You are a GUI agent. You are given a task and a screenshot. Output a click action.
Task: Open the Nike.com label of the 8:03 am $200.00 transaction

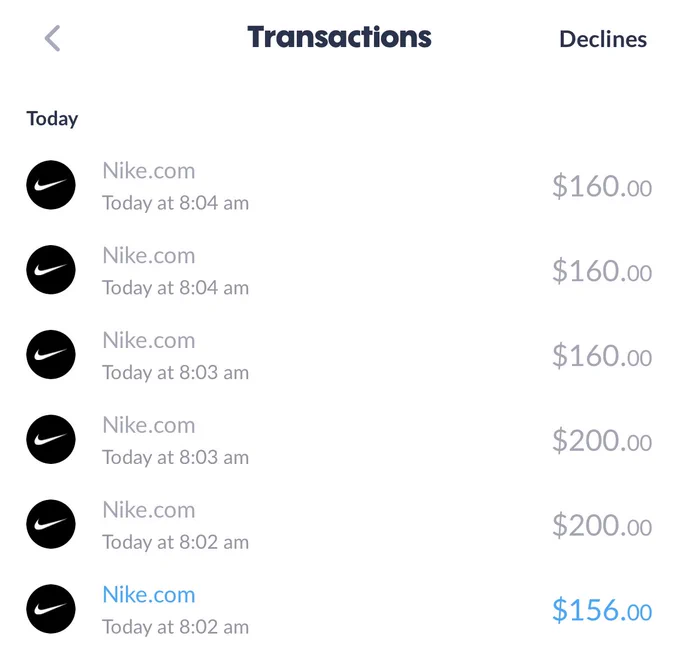point(149,425)
